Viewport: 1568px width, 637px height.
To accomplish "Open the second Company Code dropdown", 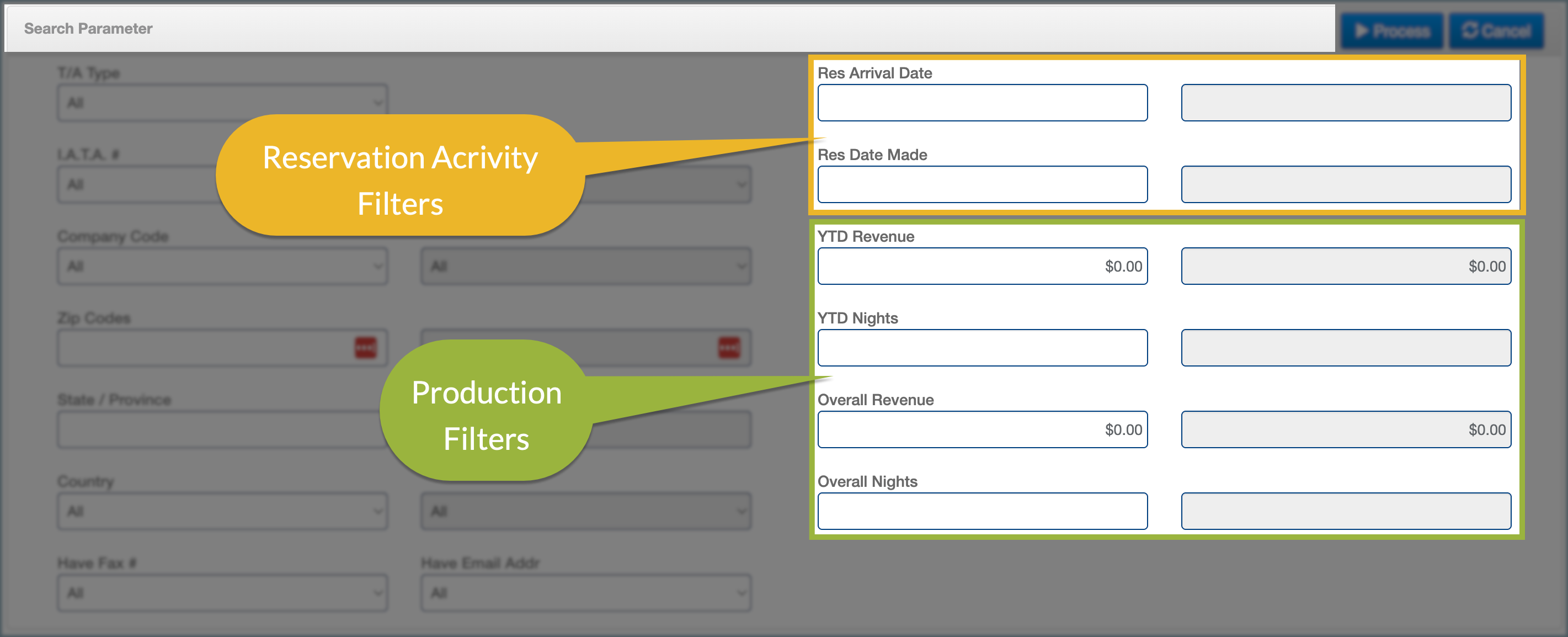I will (585, 266).
